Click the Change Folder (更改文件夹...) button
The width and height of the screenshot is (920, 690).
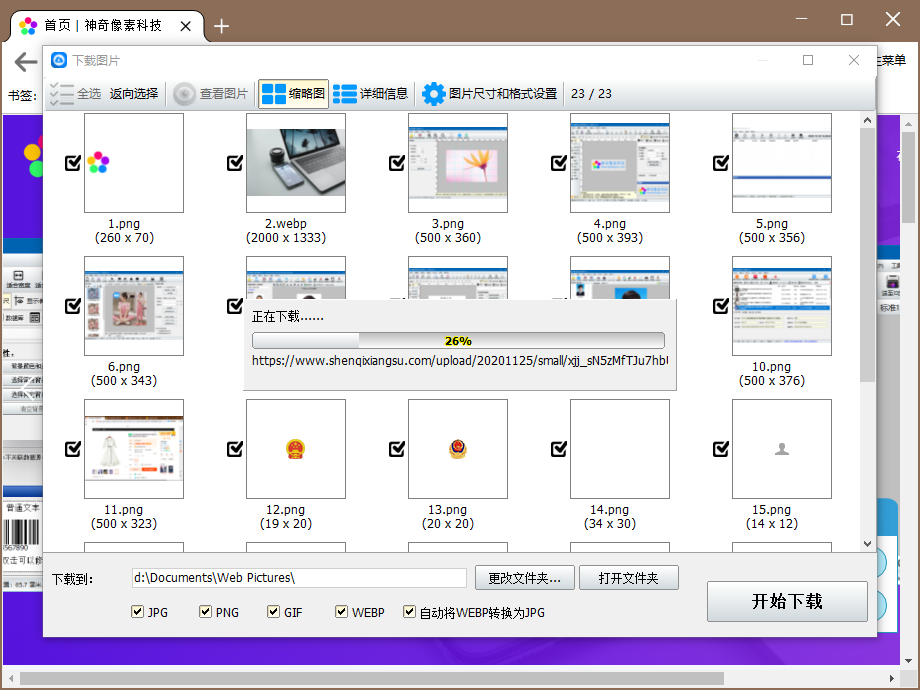click(x=524, y=578)
